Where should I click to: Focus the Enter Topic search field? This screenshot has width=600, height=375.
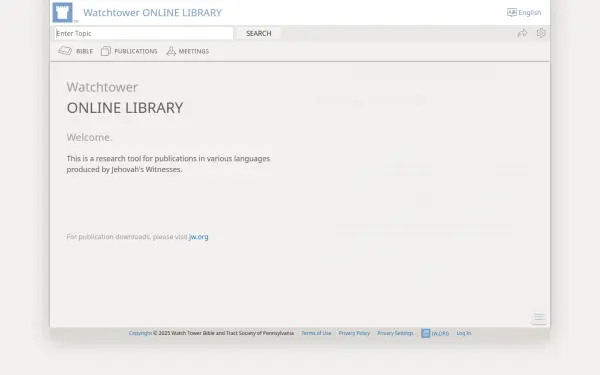pos(144,33)
